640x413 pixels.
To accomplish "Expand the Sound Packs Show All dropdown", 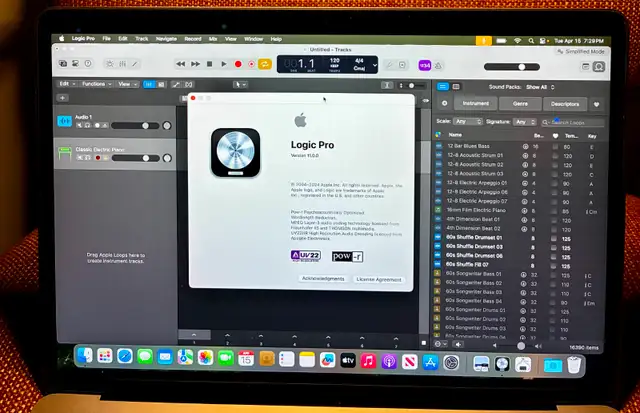I will click(538, 87).
